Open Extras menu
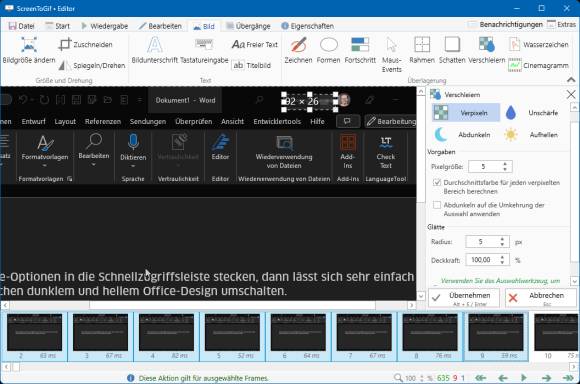This screenshot has width=580, height=384. pyautogui.click(x=562, y=24)
